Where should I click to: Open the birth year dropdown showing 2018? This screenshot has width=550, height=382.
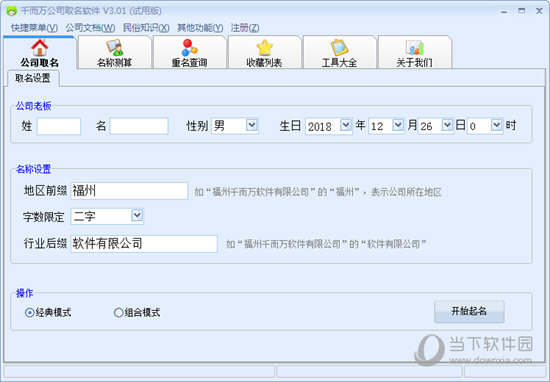click(346, 125)
